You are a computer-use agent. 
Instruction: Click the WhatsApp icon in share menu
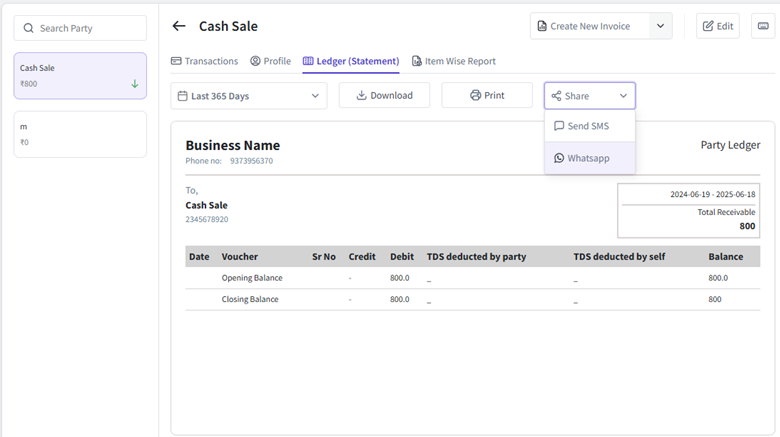559,158
